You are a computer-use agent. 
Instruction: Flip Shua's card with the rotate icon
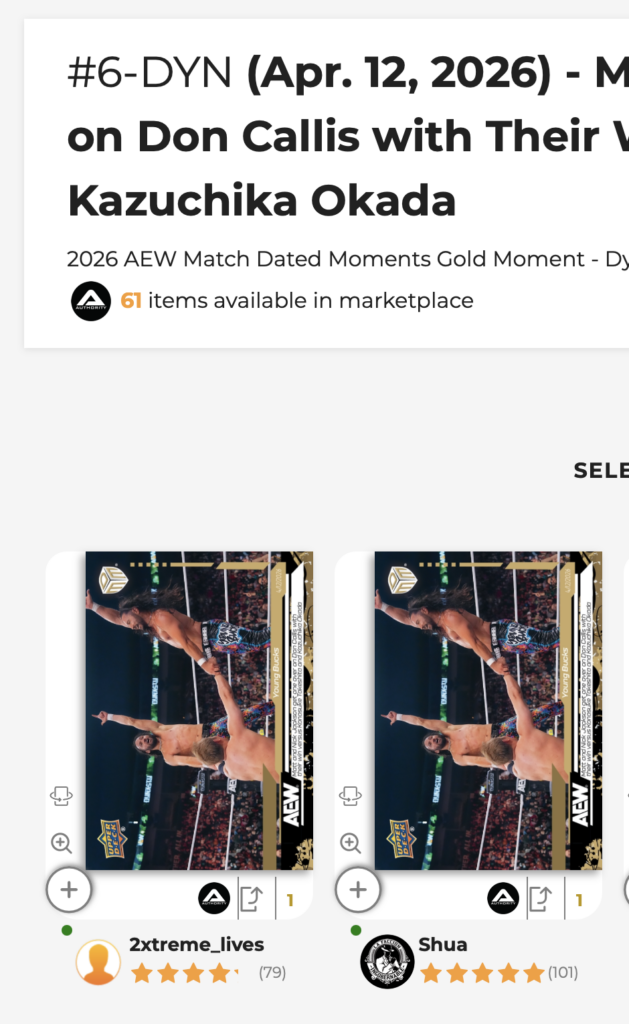350,796
